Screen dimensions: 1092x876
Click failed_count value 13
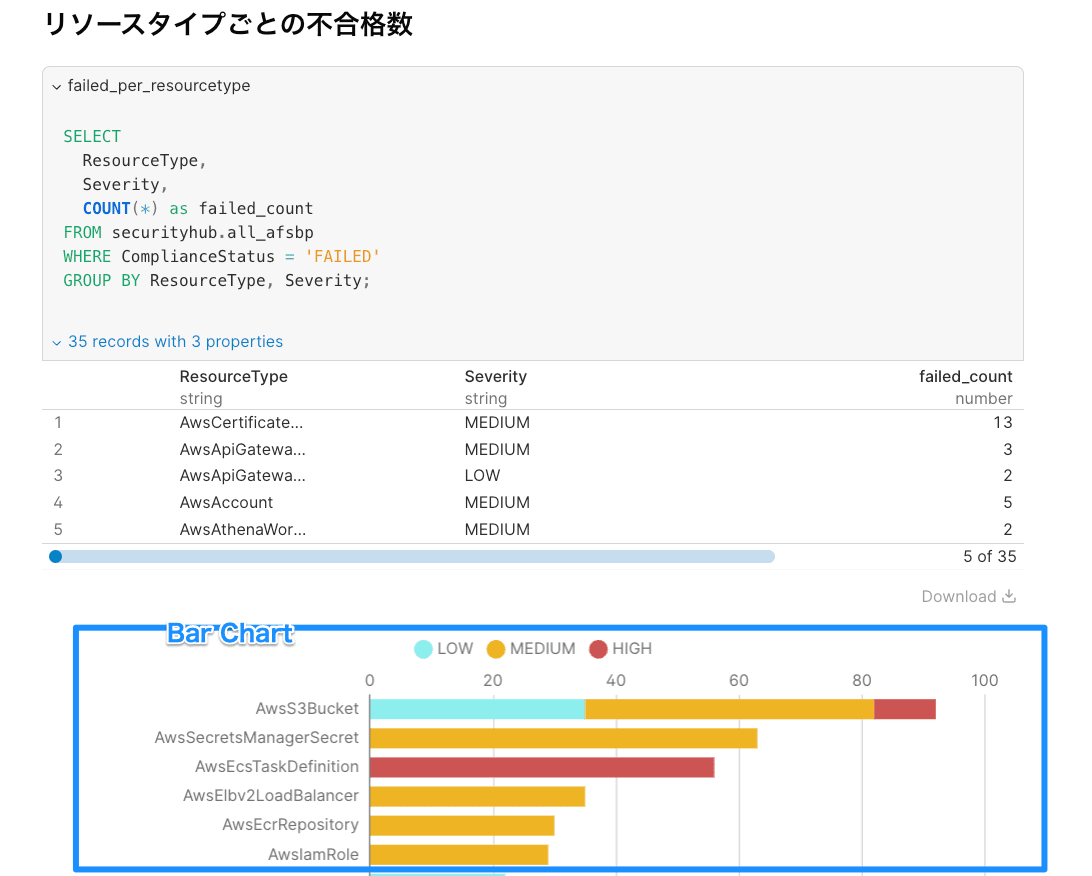pos(1003,423)
